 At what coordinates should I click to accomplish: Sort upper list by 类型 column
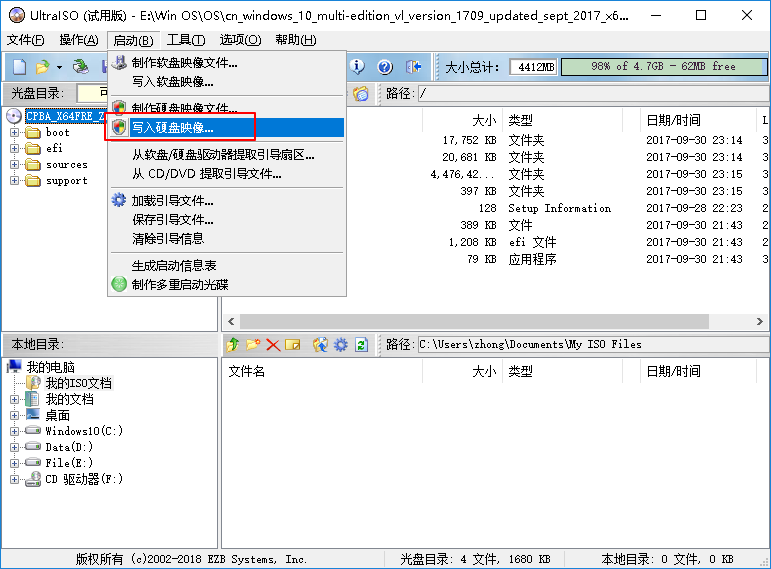click(562, 120)
